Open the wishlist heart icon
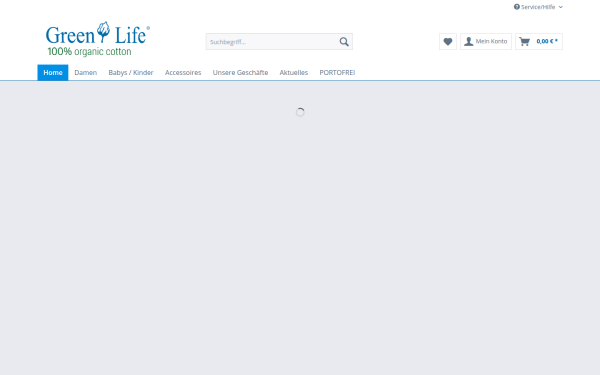600x375 pixels. click(x=448, y=41)
